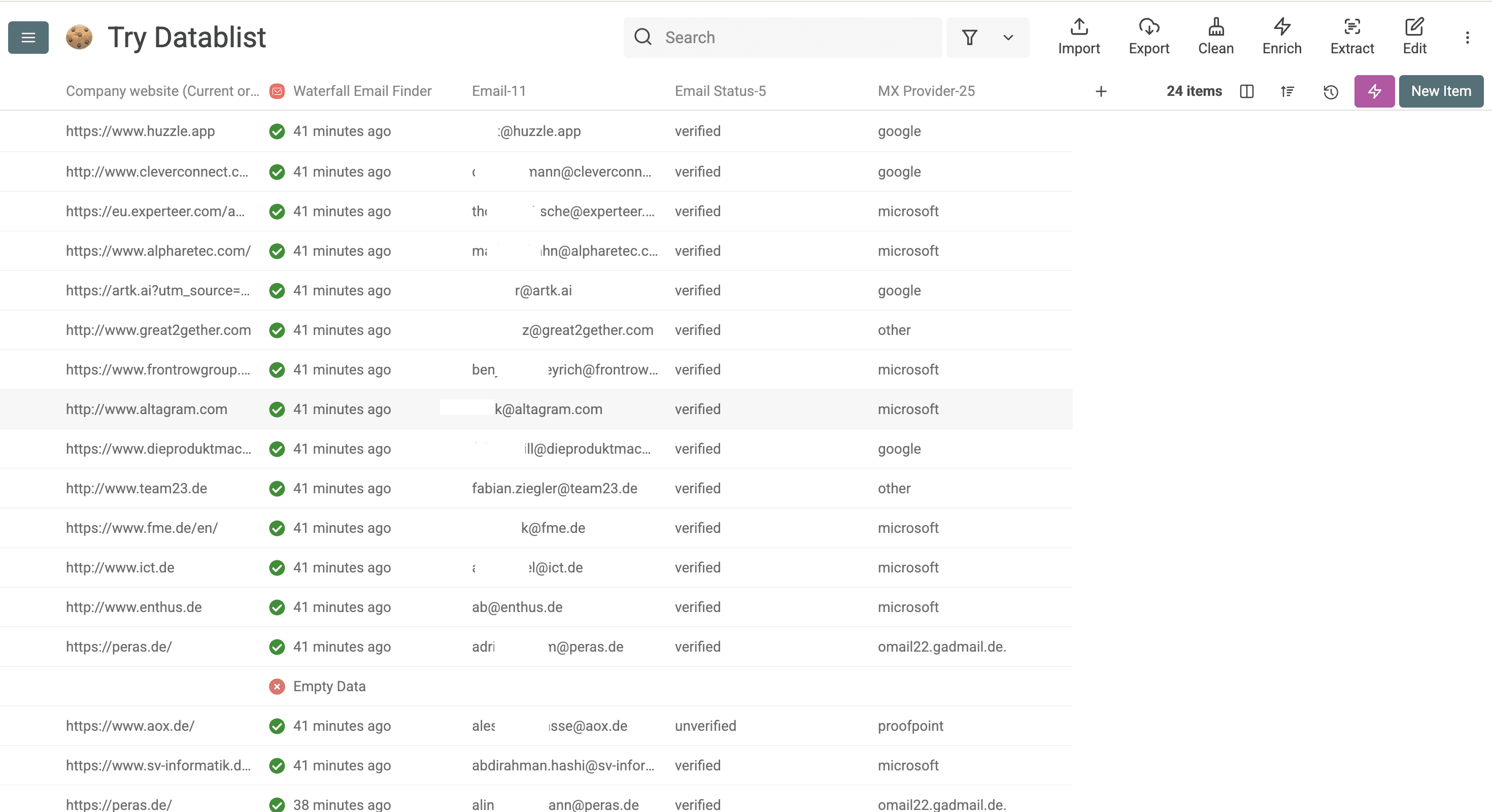Click the purple lightning enrichment icon
This screenshot has height=812, width=1492.
coord(1374,91)
